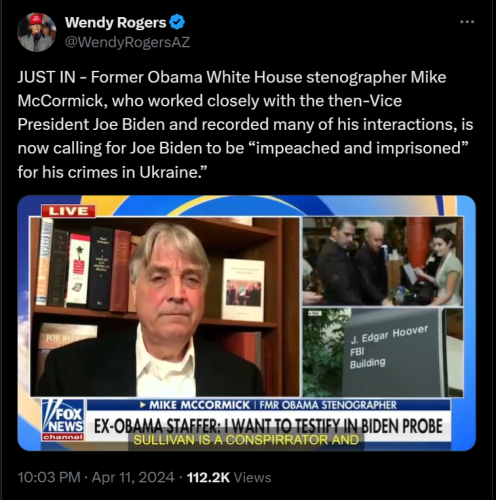Click the Ex-Obama Staffer headline chyron

coord(268,426)
